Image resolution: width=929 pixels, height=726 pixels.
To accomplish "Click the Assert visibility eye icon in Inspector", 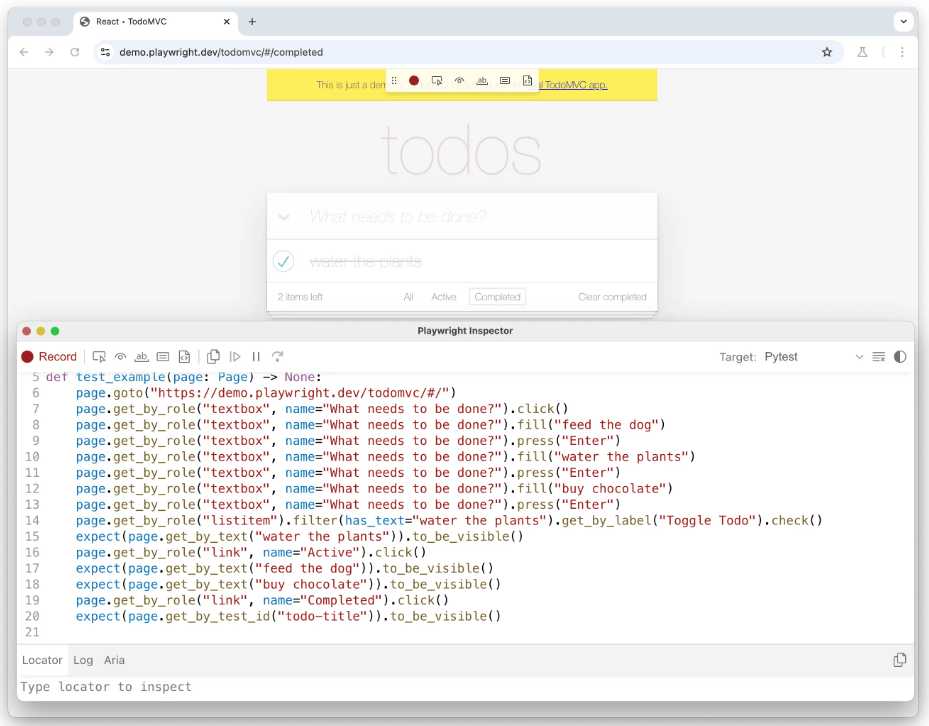I will (x=120, y=356).
